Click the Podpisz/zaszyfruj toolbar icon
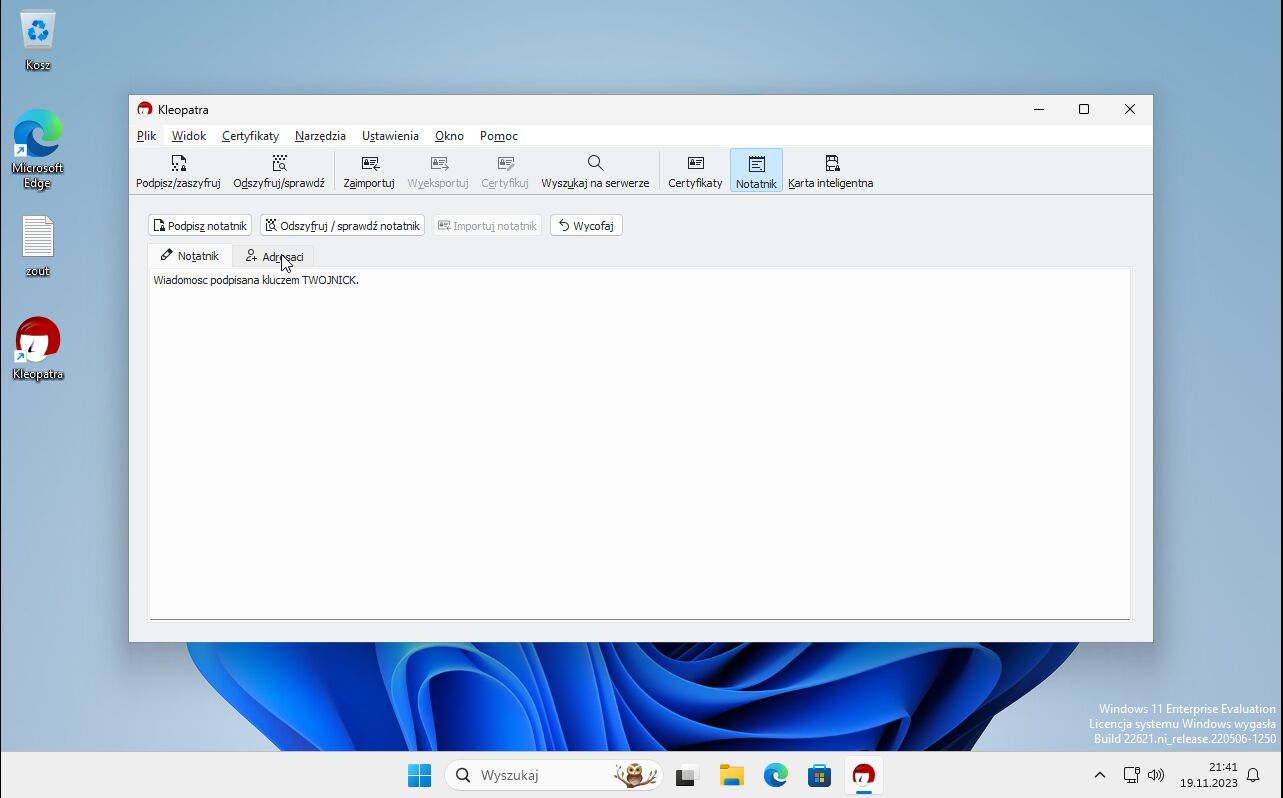Screen dimensions: 1283x798 (x=178, y=171)
